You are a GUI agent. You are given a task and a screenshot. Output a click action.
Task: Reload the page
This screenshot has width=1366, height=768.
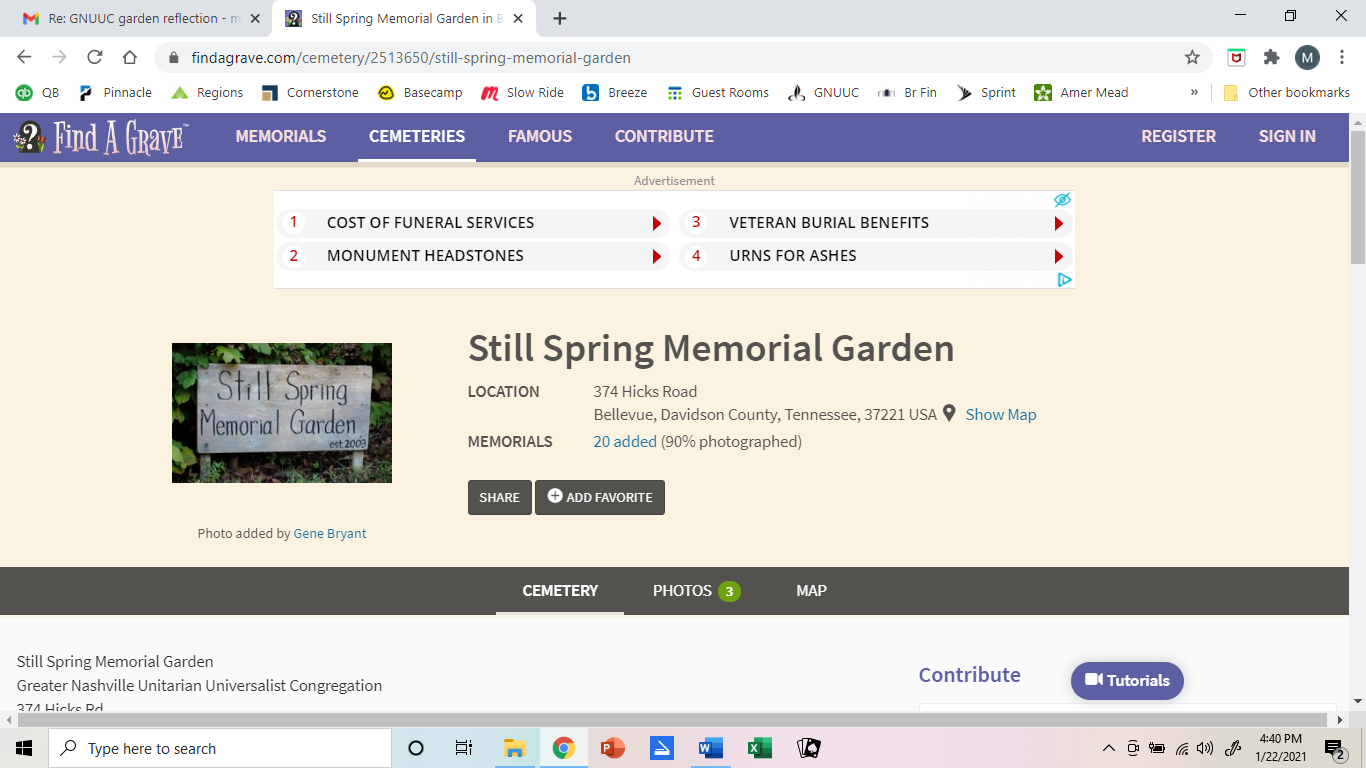(95, 57)
